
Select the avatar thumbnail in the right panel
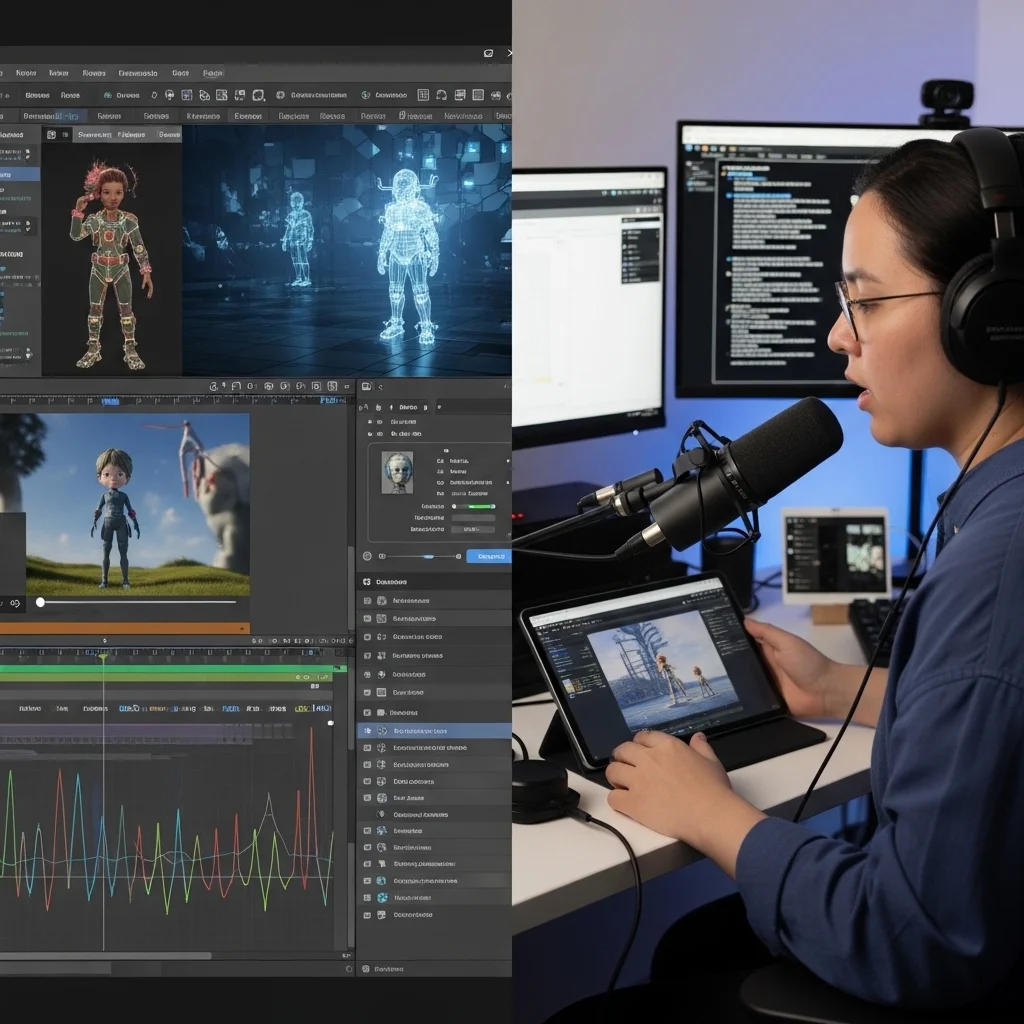(x=398, y=472)
